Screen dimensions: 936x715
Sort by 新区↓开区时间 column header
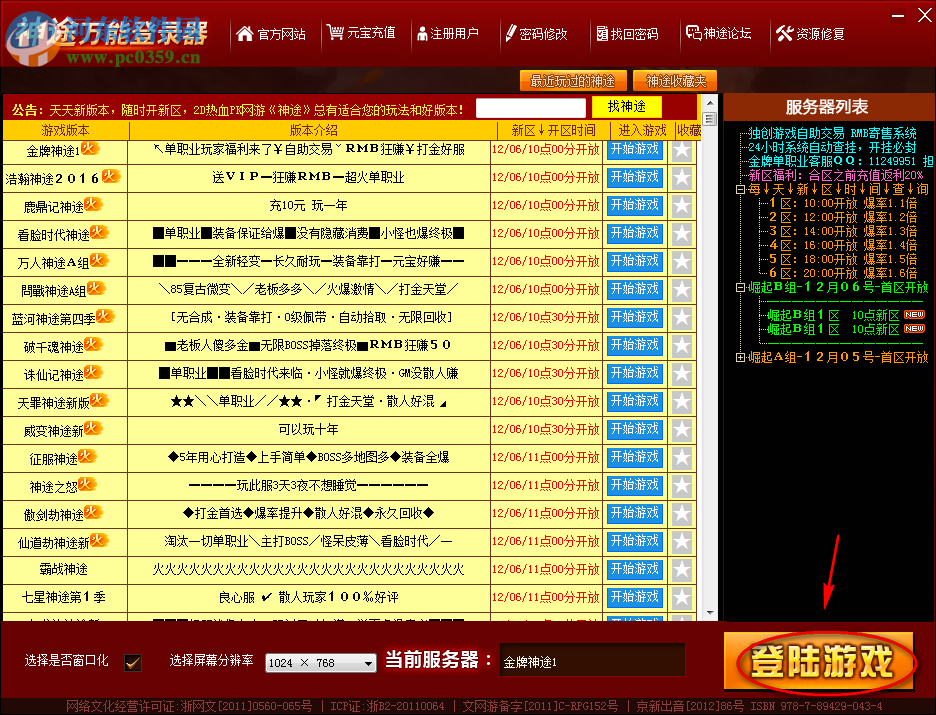pyautogui.click(x=553, y=130)
